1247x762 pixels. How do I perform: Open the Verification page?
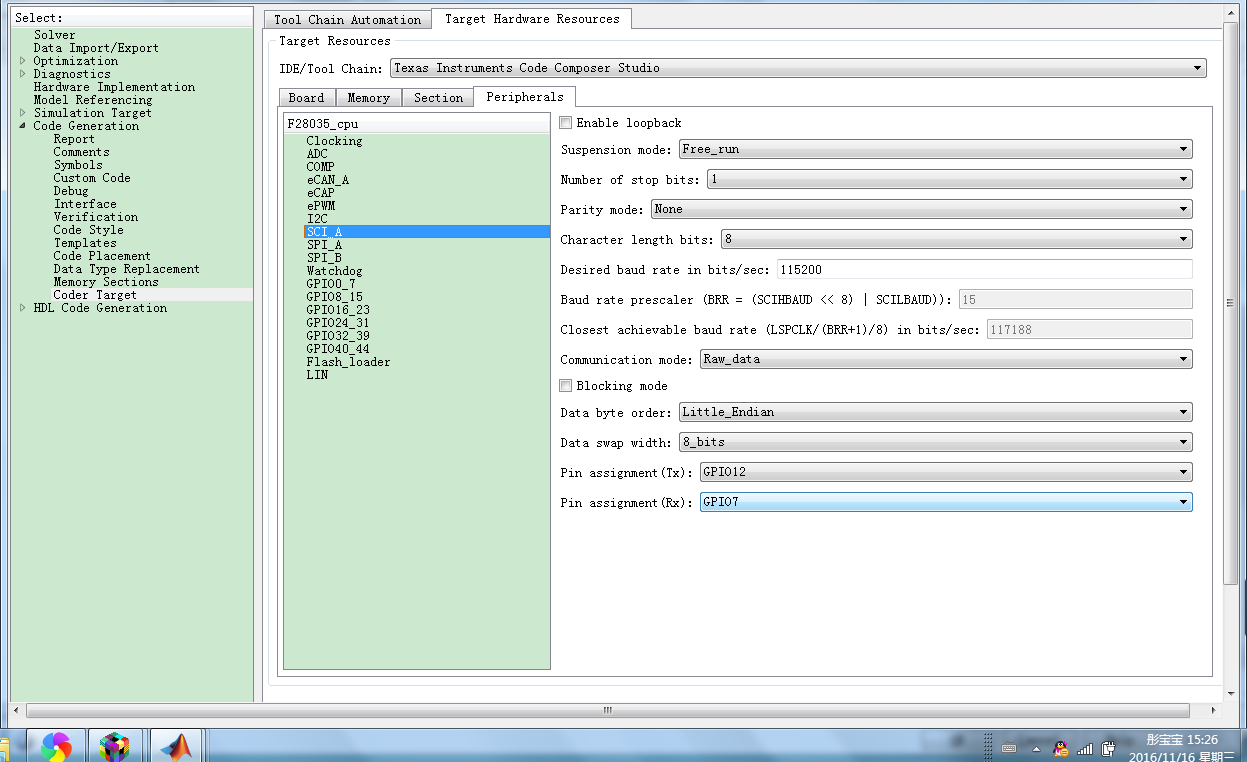click(x=96, y=217)
